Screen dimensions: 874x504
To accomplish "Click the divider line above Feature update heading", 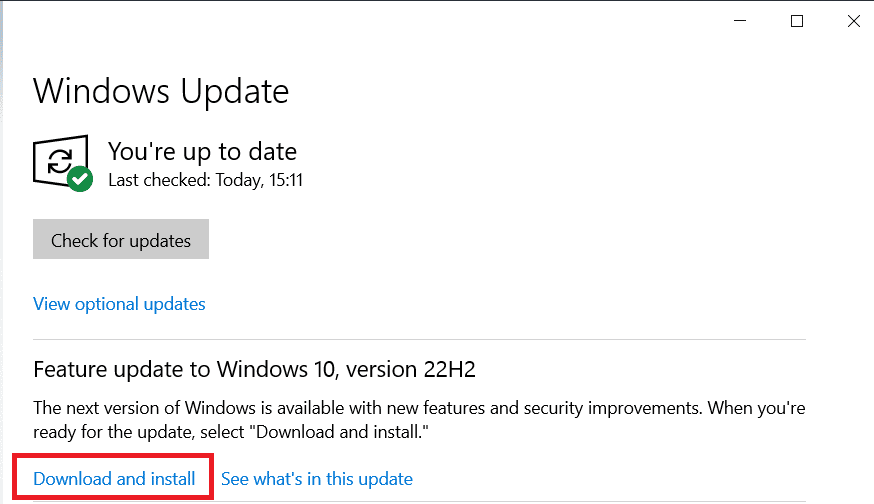I will pyautogui.click(x=419, y=340).
